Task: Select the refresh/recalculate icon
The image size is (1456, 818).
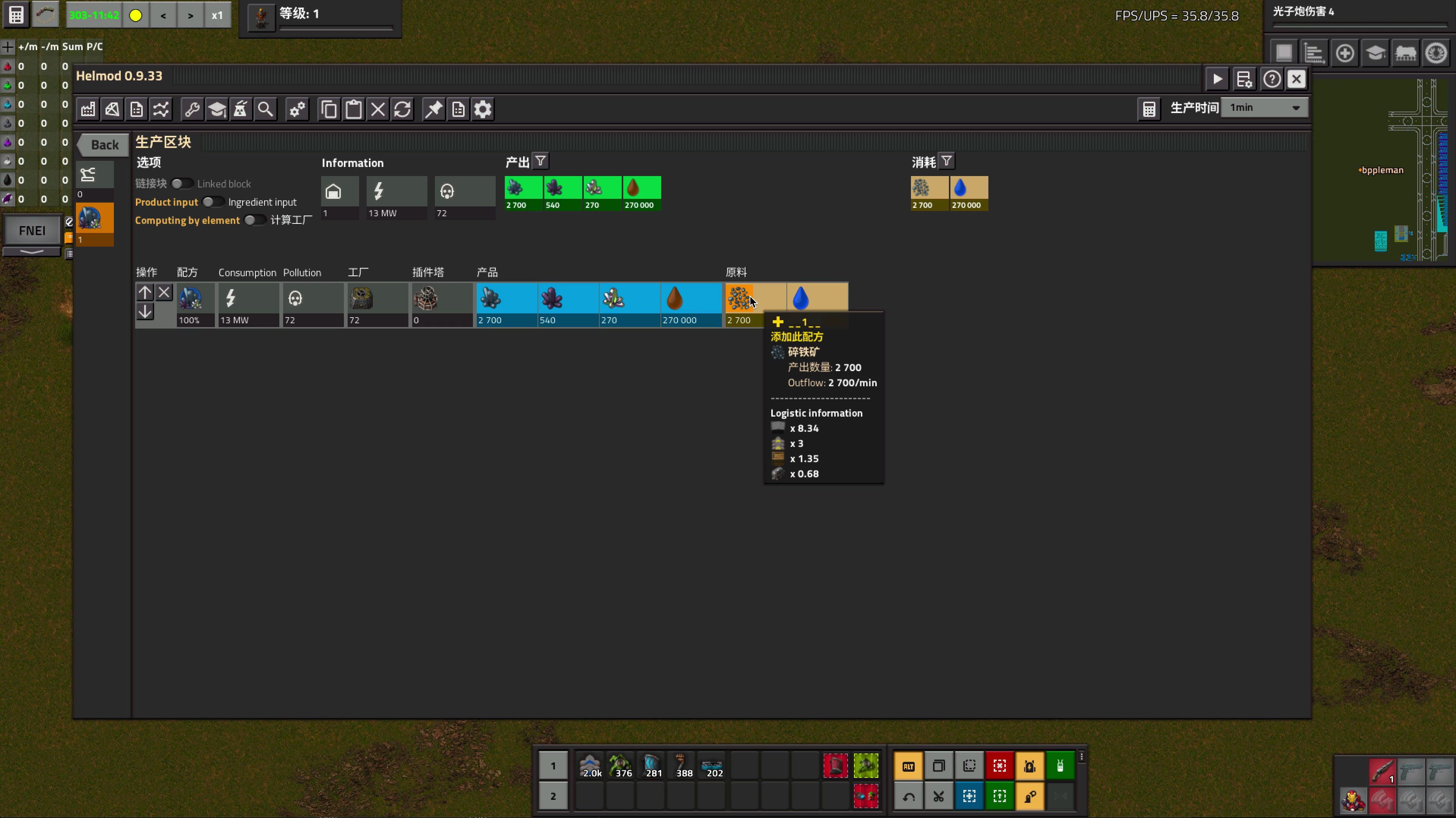Action: click(402, 109)
